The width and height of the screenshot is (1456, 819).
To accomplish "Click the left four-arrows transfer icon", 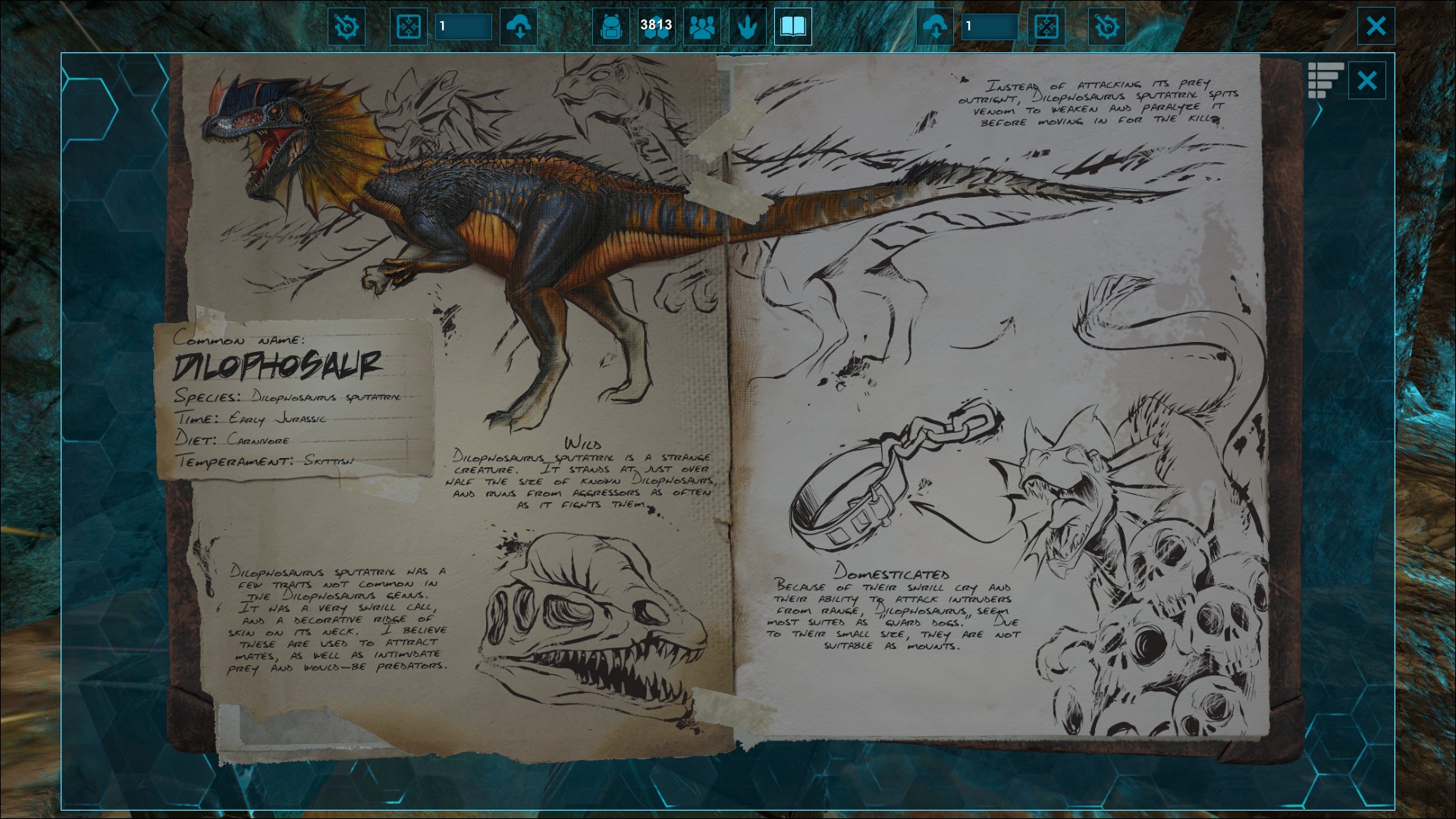I will click(x=408, y=27).
